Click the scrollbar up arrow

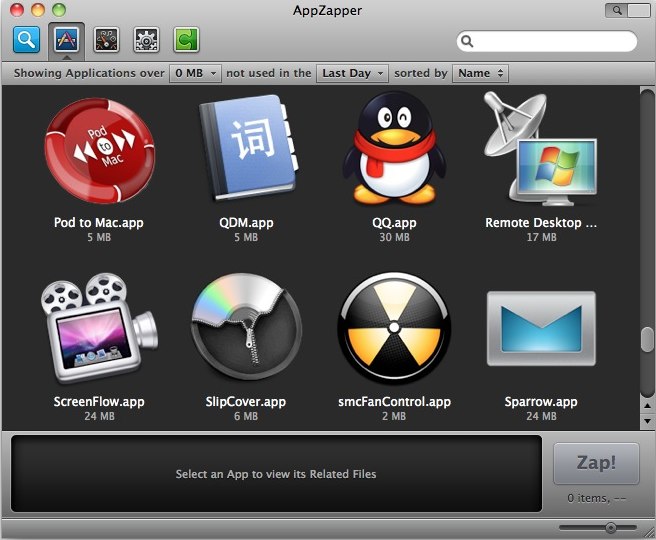tap(647, 405)
